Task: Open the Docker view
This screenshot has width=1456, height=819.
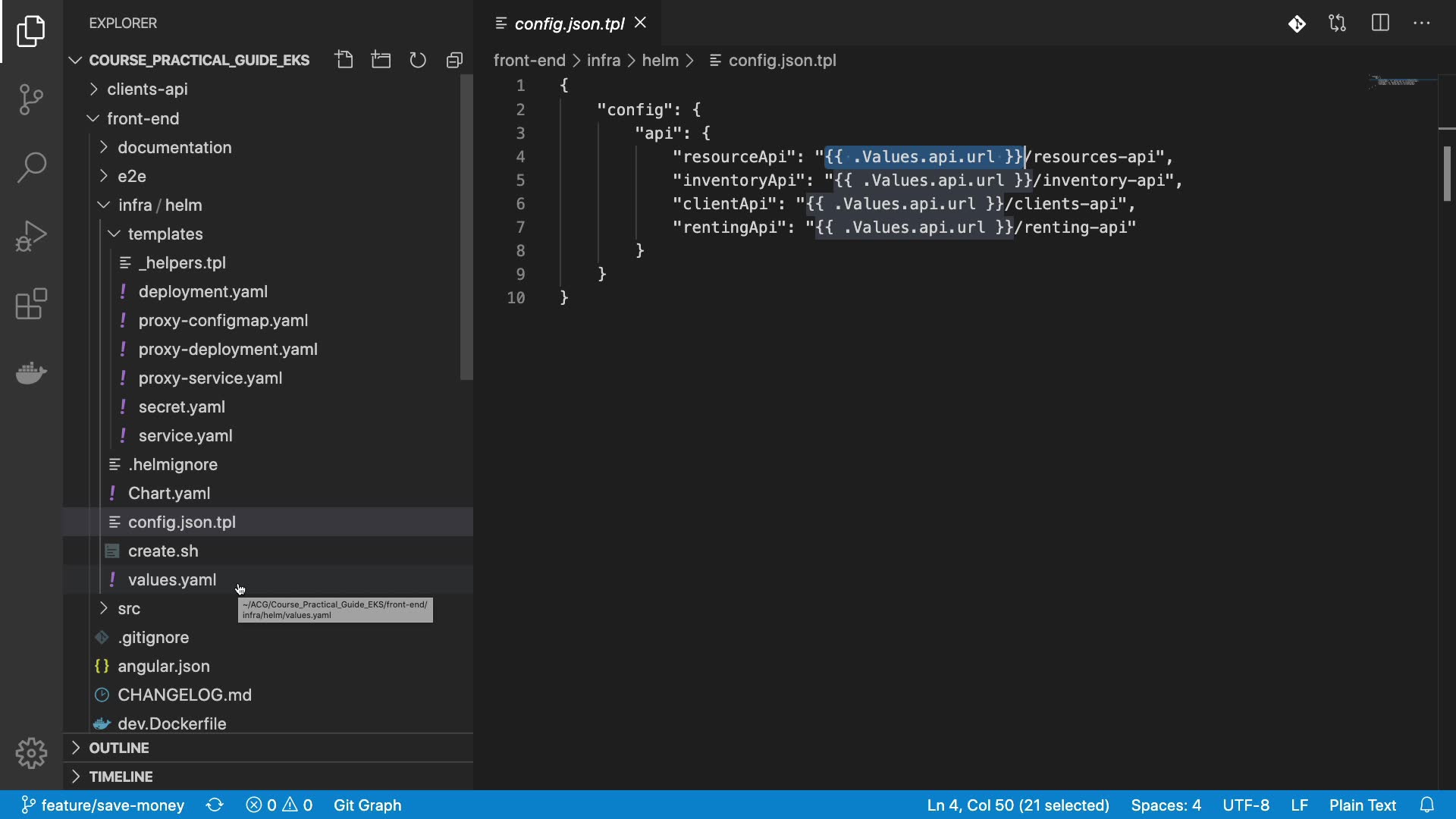Action: (31, 372)
